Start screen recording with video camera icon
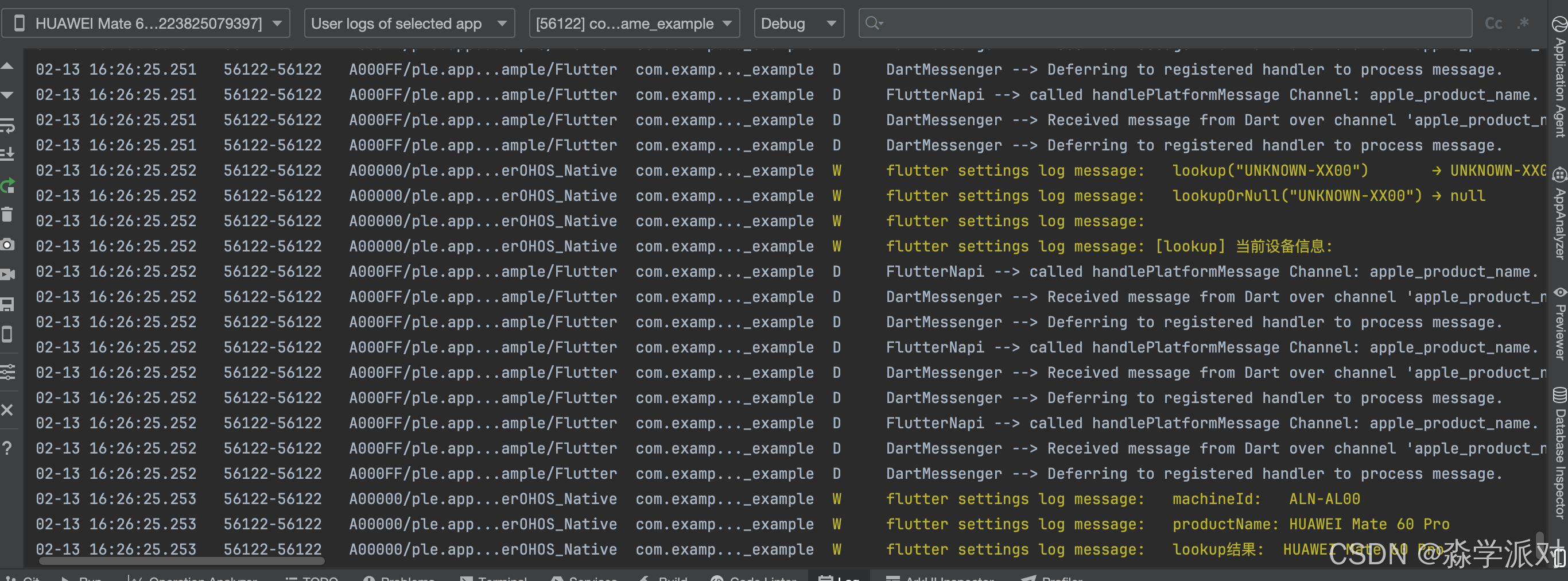 click(x=7, y=274)
